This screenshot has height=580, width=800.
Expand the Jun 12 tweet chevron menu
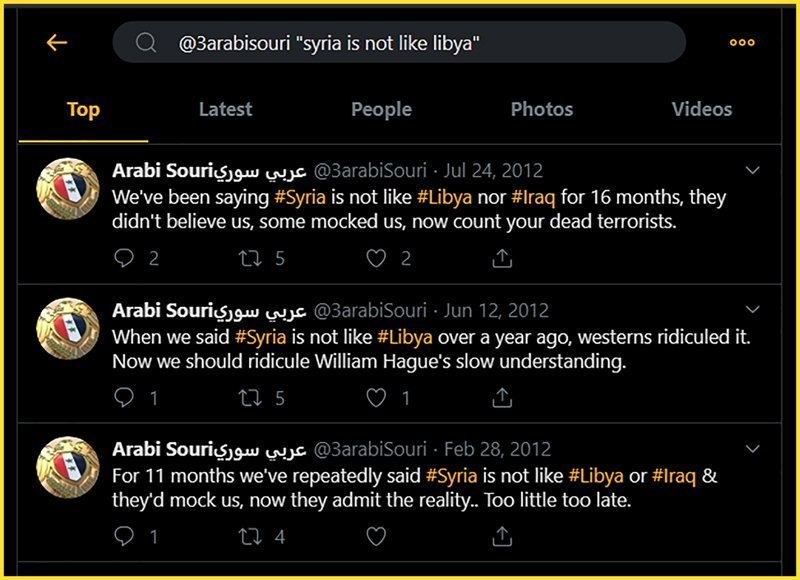[753, 309]
